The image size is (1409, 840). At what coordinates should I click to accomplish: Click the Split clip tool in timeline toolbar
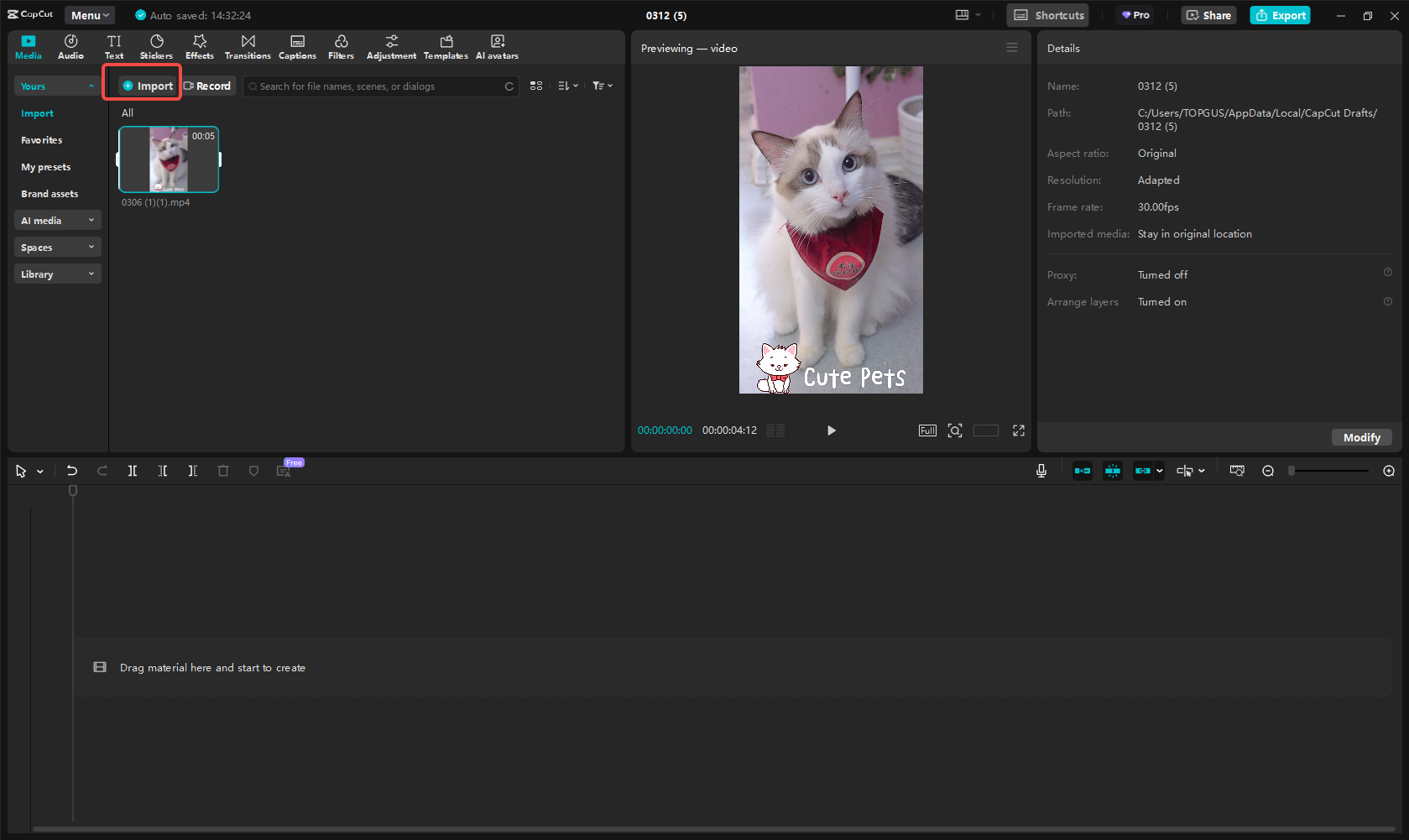tap(133, 472)
